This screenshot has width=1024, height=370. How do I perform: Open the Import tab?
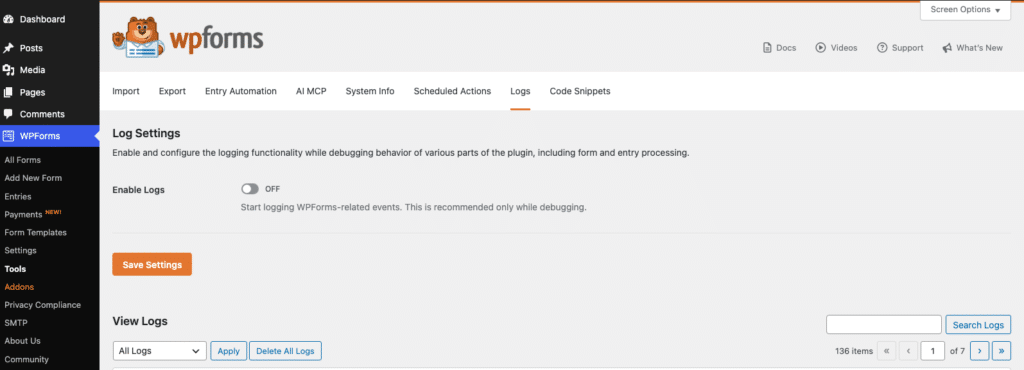point(126,91)
